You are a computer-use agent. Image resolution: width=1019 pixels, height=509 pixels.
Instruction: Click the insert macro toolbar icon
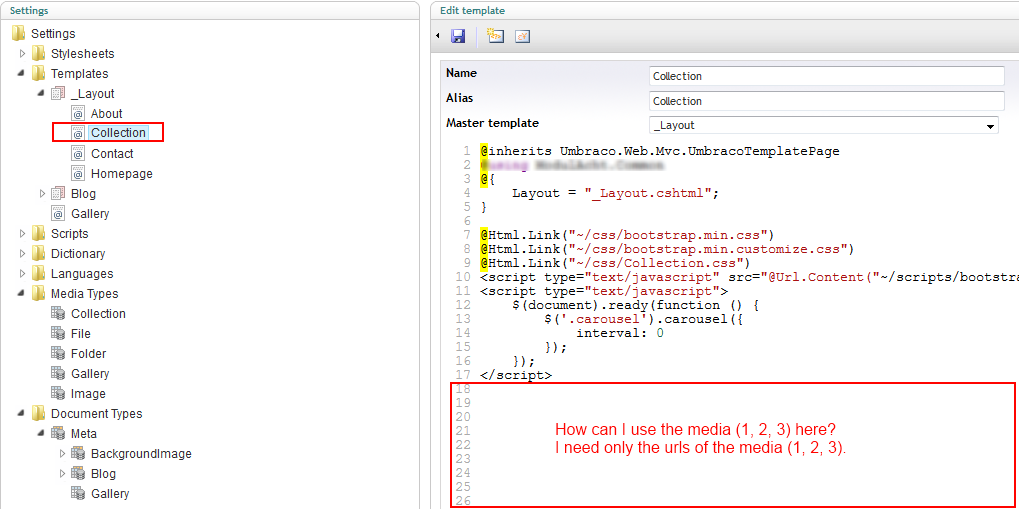(522, 36)
